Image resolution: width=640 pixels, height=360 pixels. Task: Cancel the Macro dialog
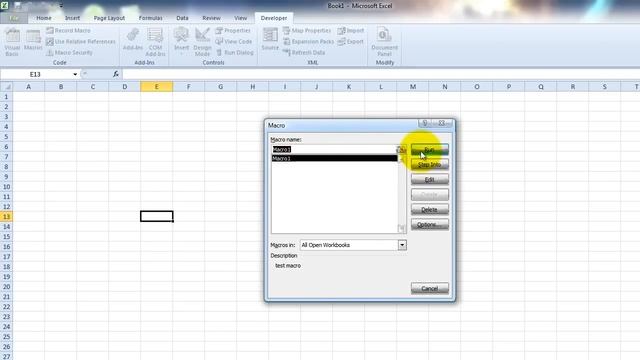coord(429,289)
